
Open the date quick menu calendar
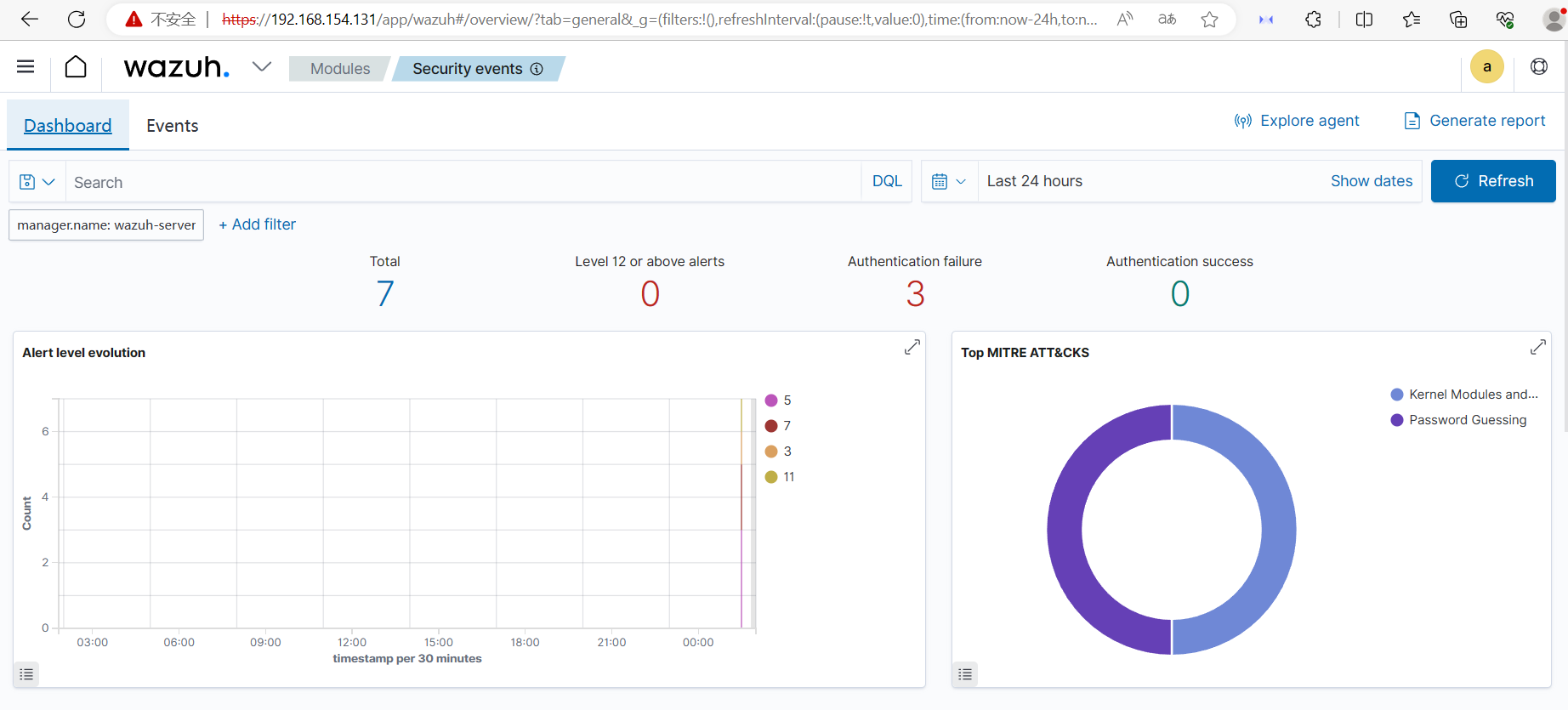pyautogui.click(x=950, y=181)
